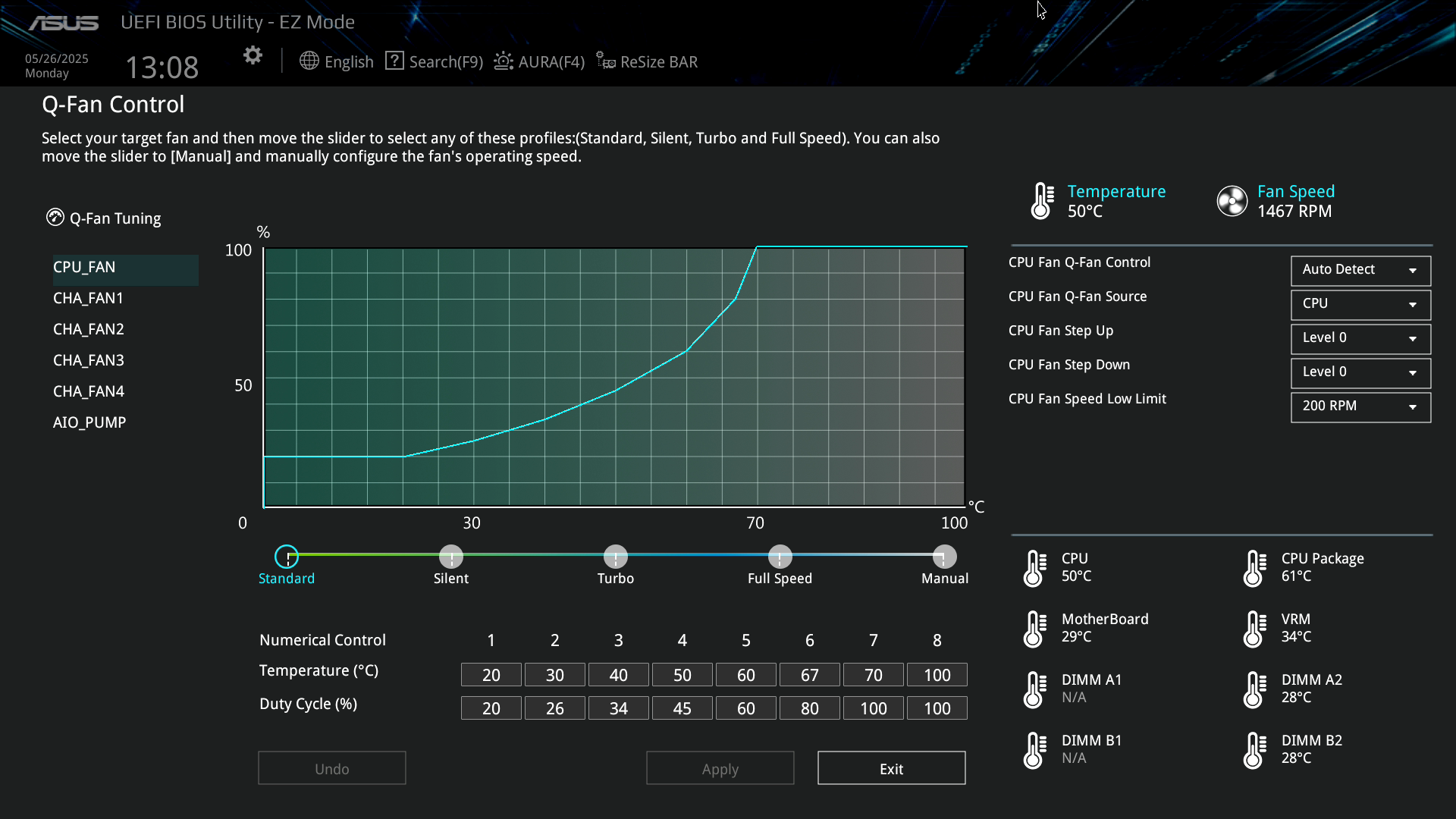Select AIO_PUMP in fan list
This screenshot has height=819, width=1456.
[x=89, y=422]
